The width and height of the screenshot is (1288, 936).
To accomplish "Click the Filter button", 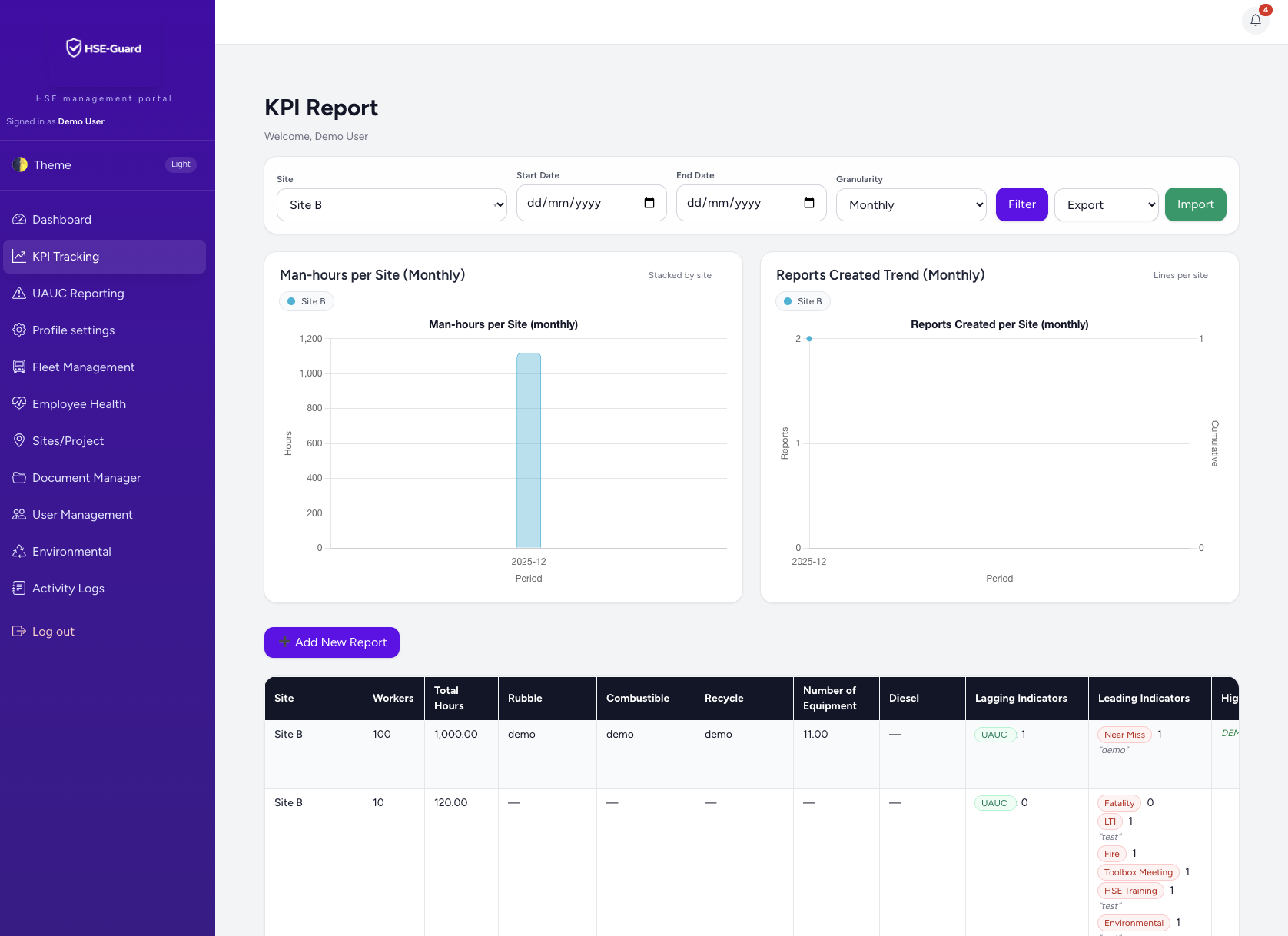I will coord(1021,204).
